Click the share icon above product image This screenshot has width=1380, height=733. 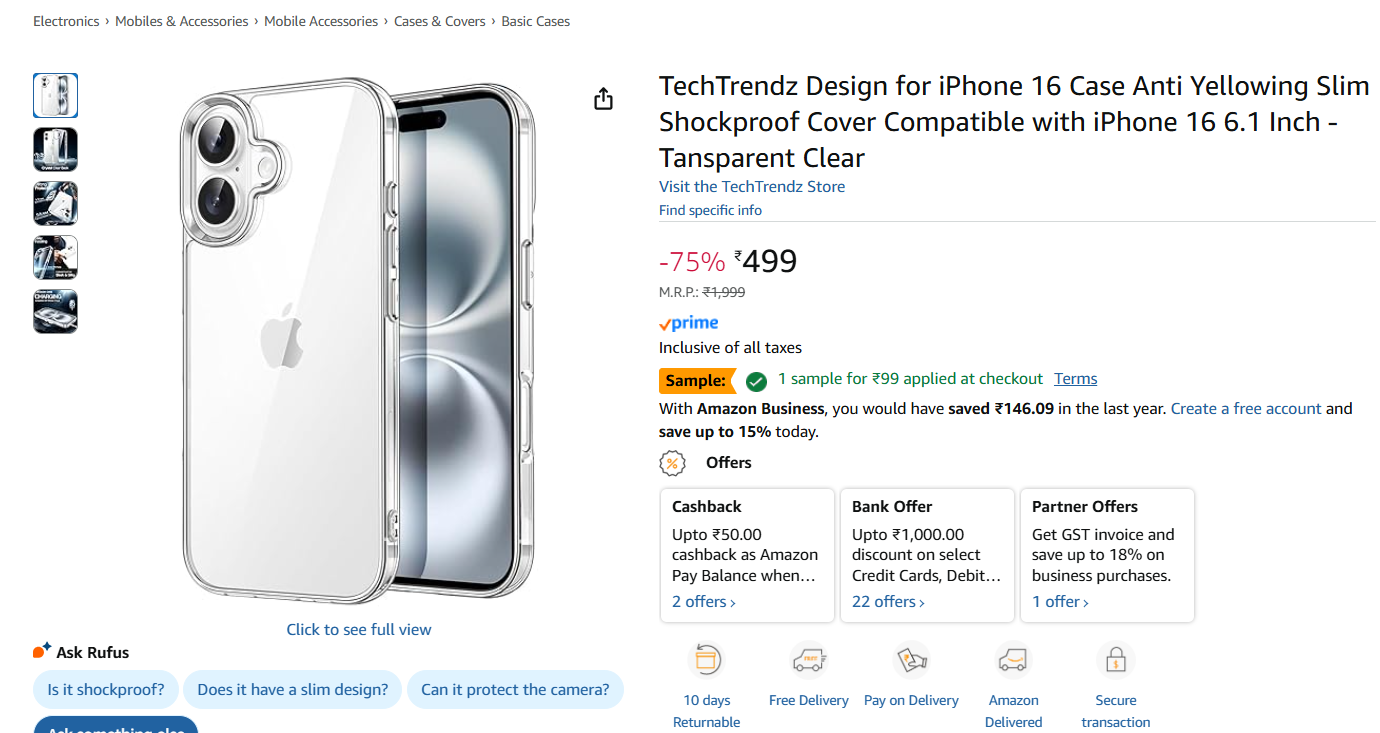[603, 98]
